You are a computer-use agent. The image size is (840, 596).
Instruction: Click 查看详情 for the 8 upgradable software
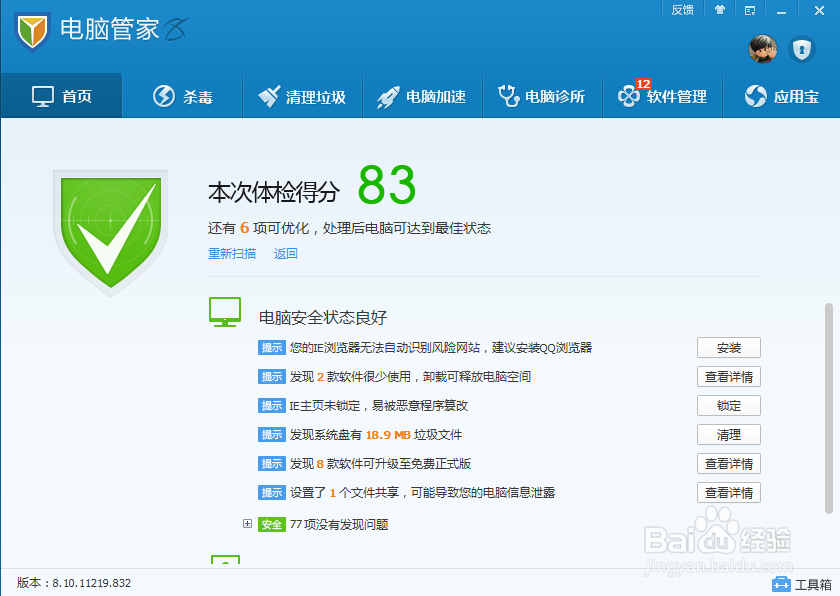coord(729,463)
